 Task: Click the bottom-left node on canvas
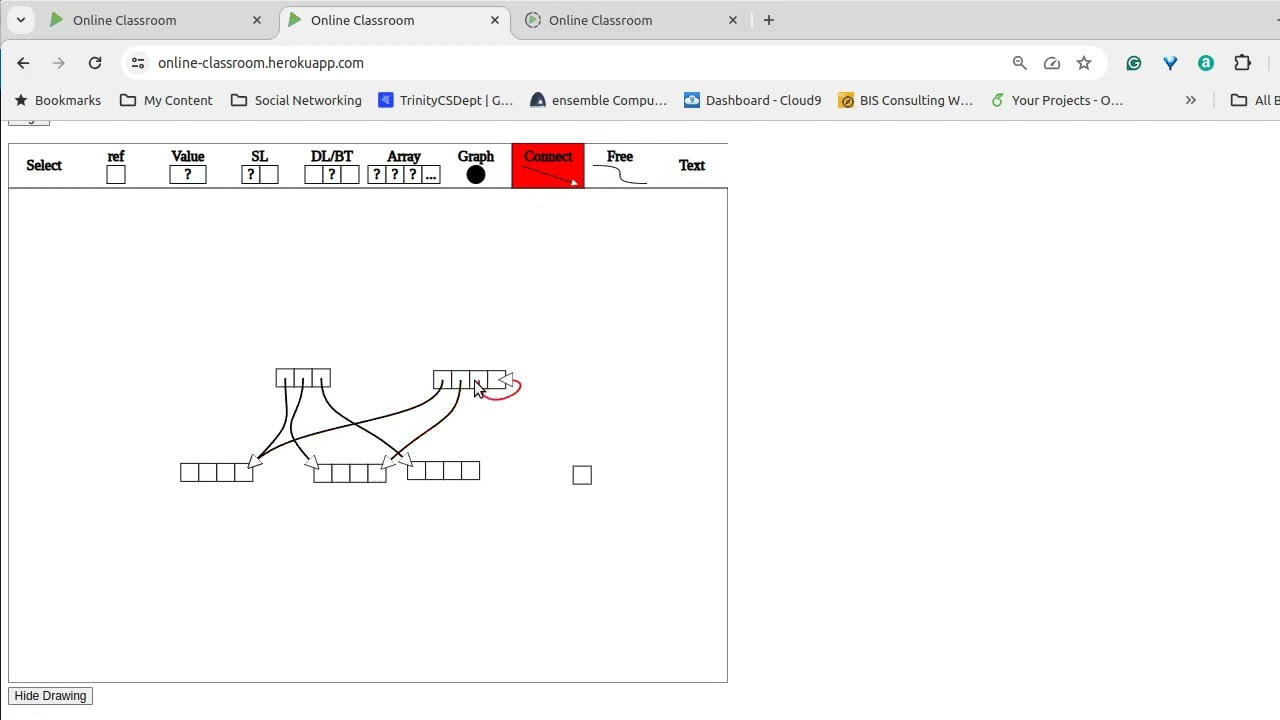click(x=216, y=473)
